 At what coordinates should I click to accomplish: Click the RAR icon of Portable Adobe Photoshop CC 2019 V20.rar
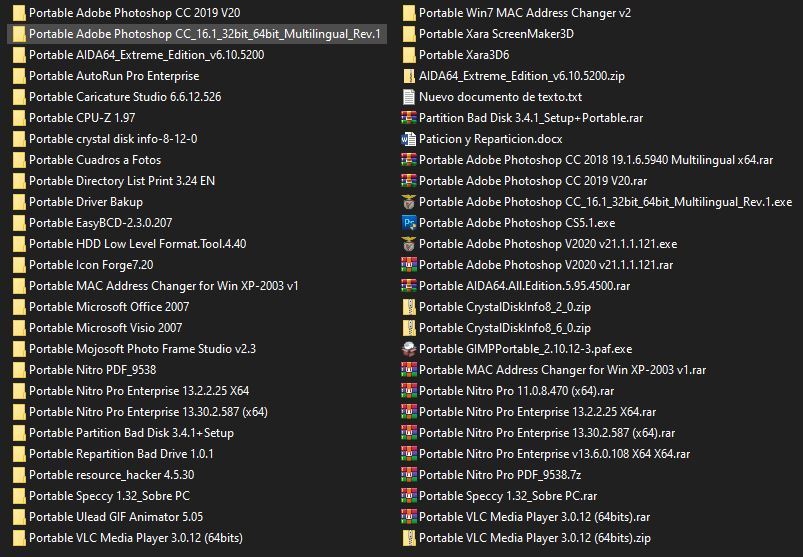point(408,181)
